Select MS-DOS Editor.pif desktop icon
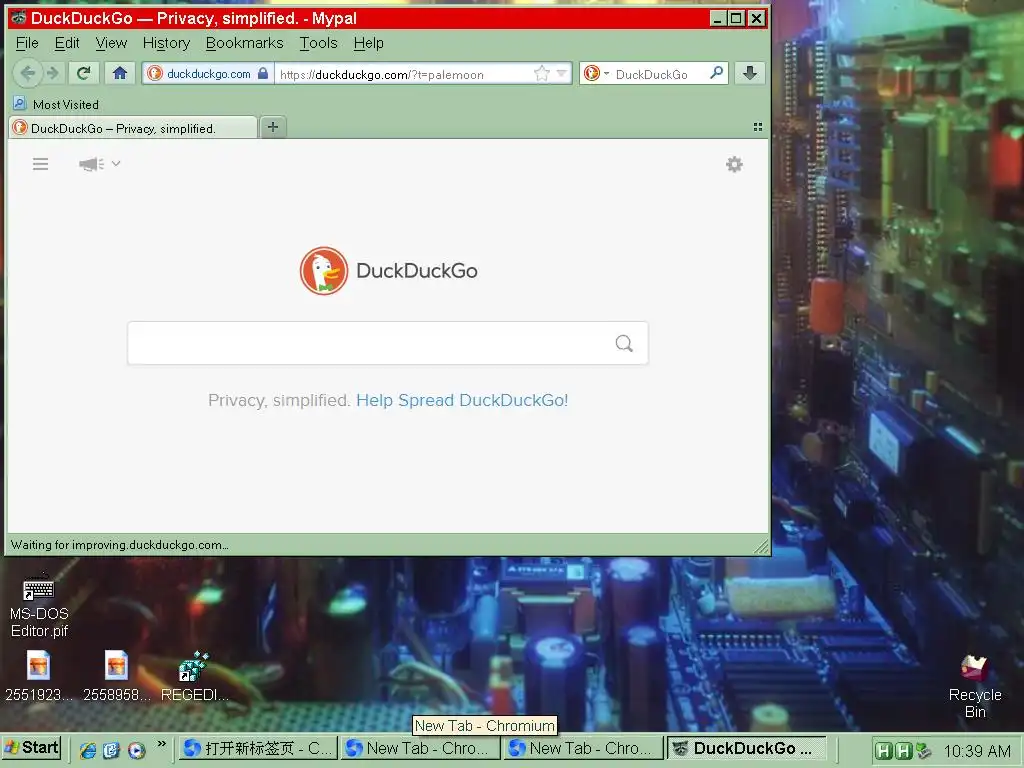 click(39, 606)
